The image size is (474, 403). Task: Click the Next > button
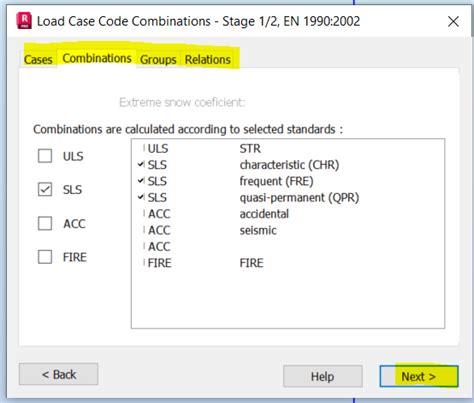click(x=419, y=376)
